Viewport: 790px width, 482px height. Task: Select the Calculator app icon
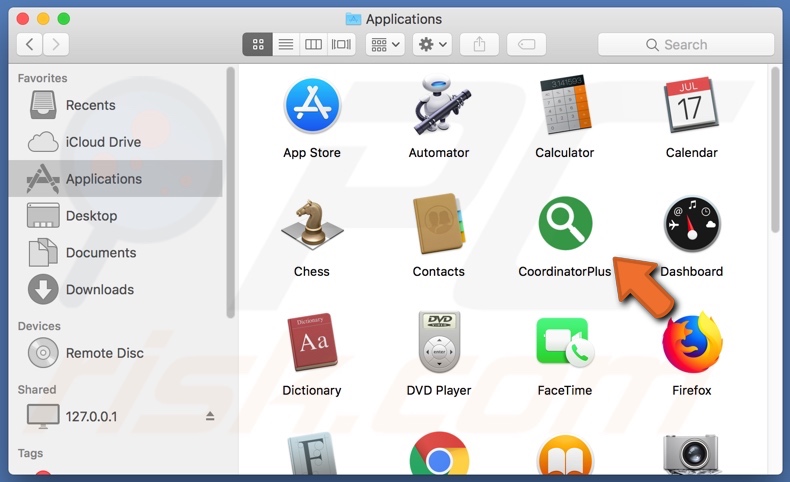click(x=565, y=105)
